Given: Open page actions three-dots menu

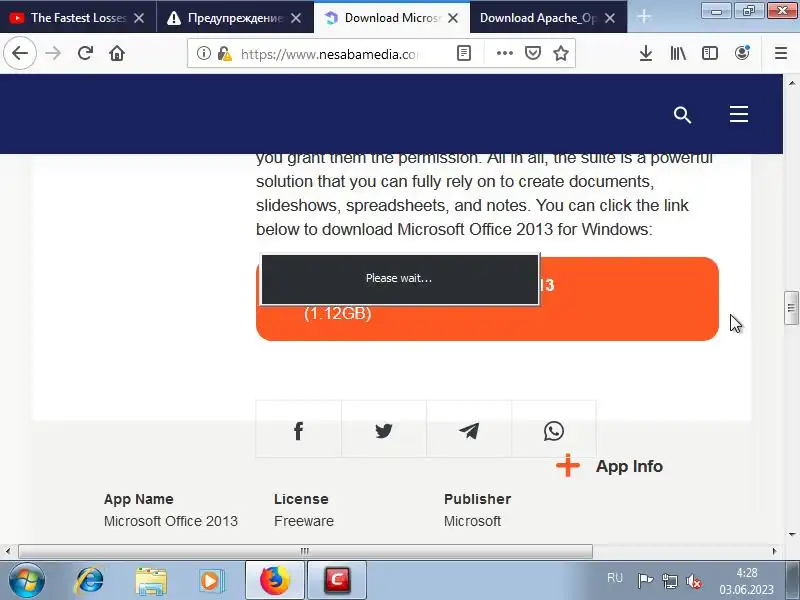Looking at the screenshot, I should pos(505,53).
